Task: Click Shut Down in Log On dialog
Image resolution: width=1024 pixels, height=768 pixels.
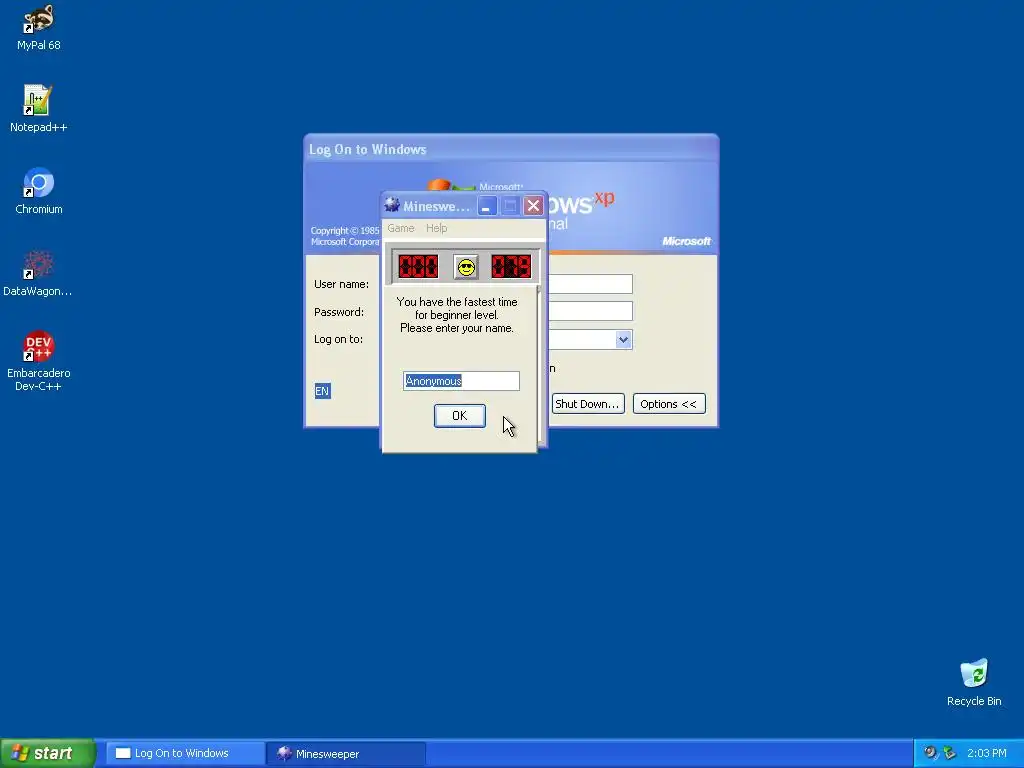Action: (588, 404)
